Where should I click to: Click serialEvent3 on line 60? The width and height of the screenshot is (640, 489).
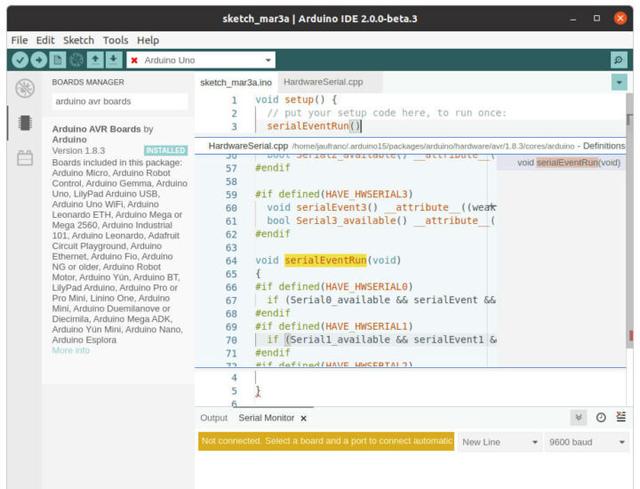click(331, 207)
